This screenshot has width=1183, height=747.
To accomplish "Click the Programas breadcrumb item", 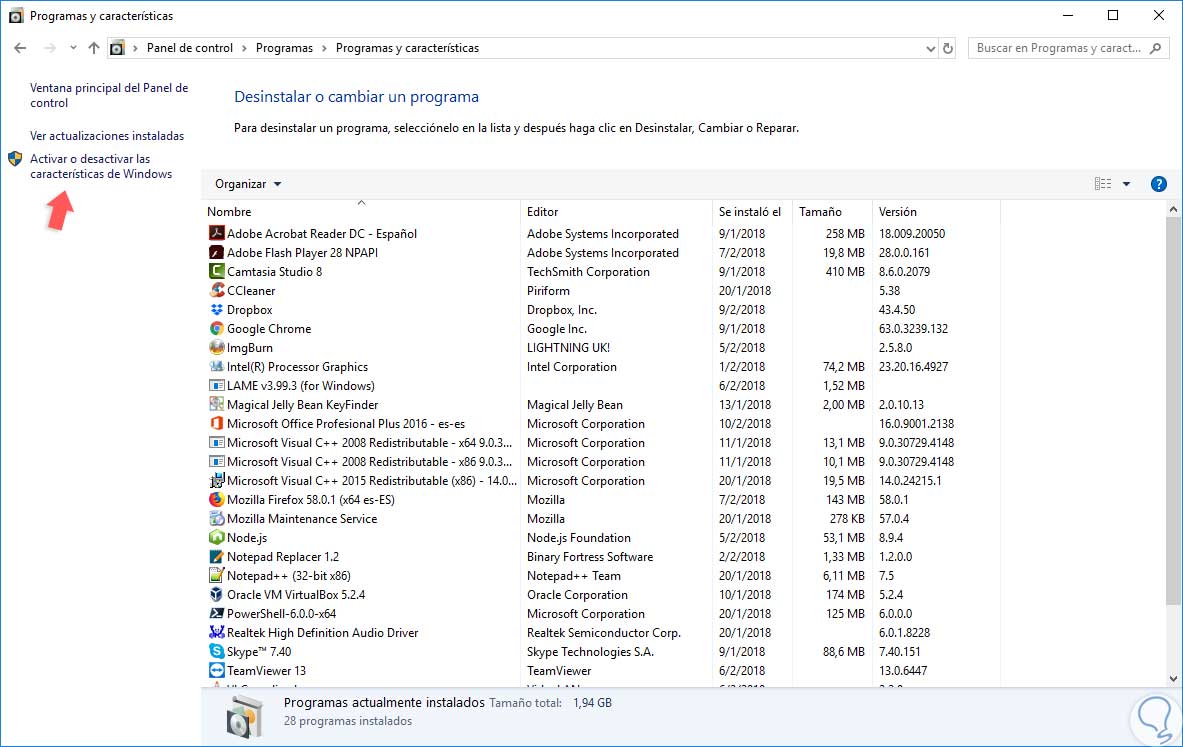I will (x=284, y=48).
